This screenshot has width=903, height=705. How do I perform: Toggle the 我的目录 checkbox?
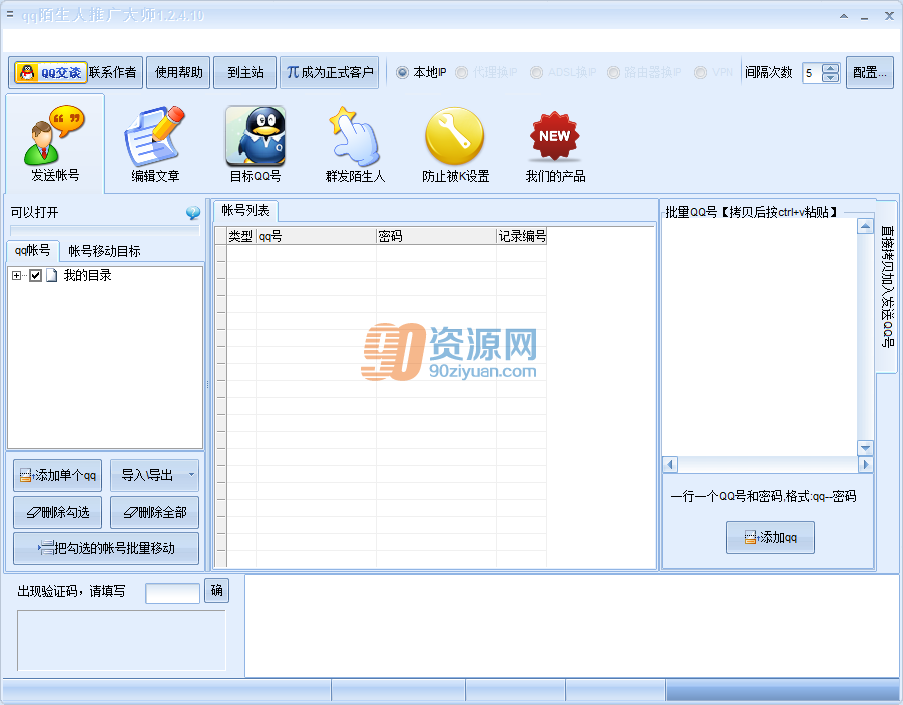pyautogui.click(x=35, y=275)
